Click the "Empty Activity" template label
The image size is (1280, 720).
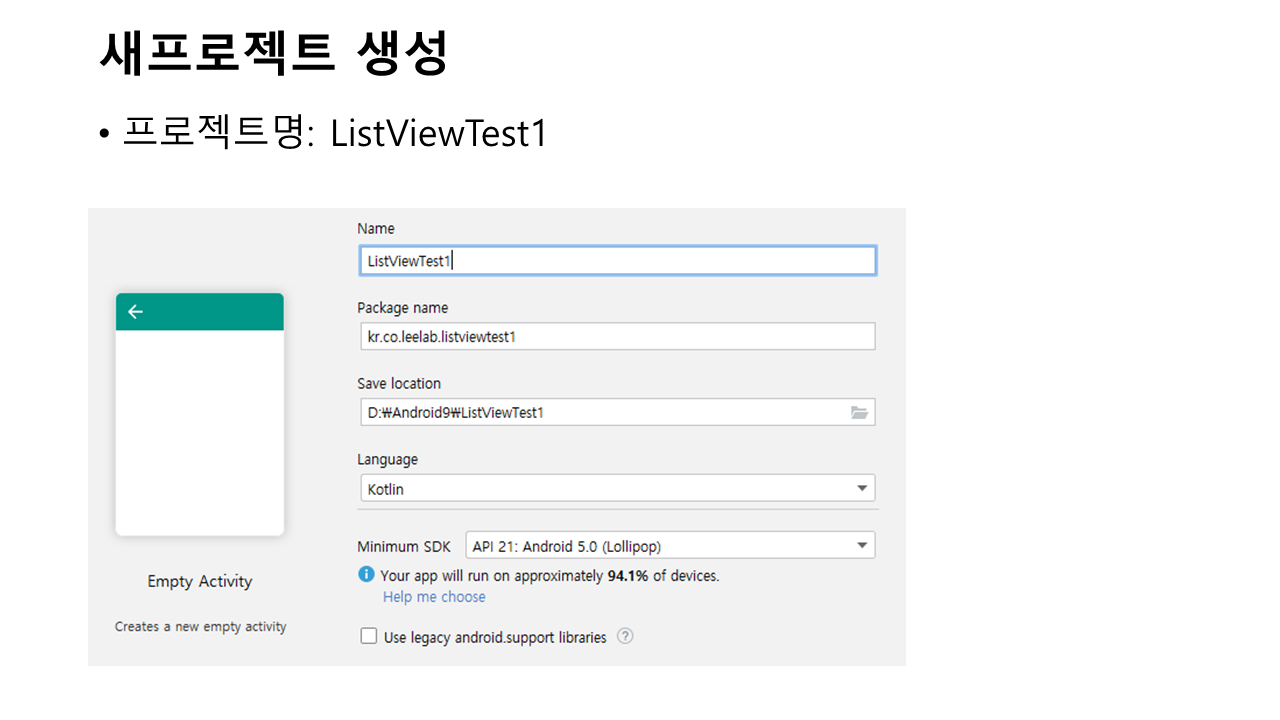200,582
